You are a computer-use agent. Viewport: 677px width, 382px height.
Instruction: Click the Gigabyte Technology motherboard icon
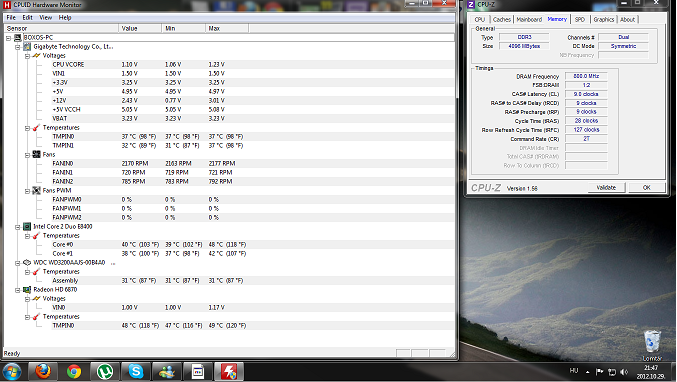tap(27, 47)
